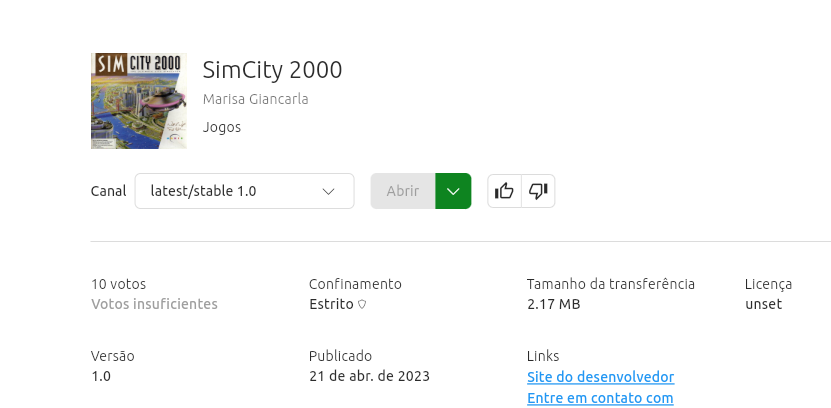Click the SimCity 2000 title text
Viewport: 831px width, 408px height.
tap(272, 70)
